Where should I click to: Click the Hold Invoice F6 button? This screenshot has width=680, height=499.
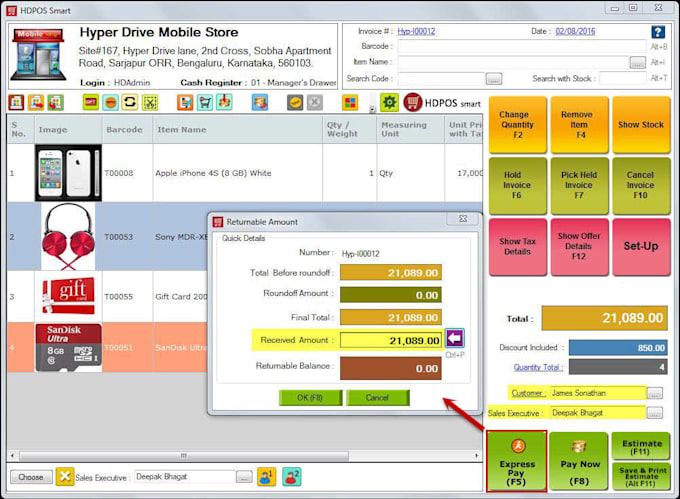pos(517,185)
